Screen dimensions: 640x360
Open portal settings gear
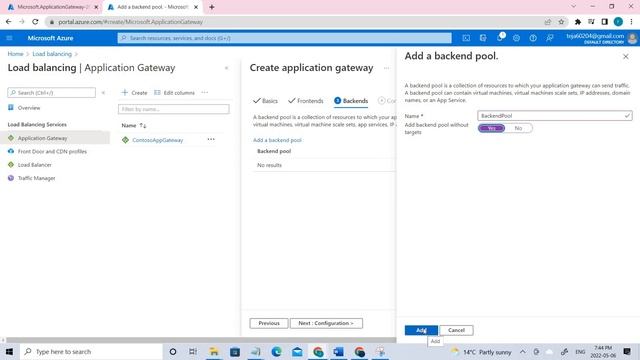516,38
